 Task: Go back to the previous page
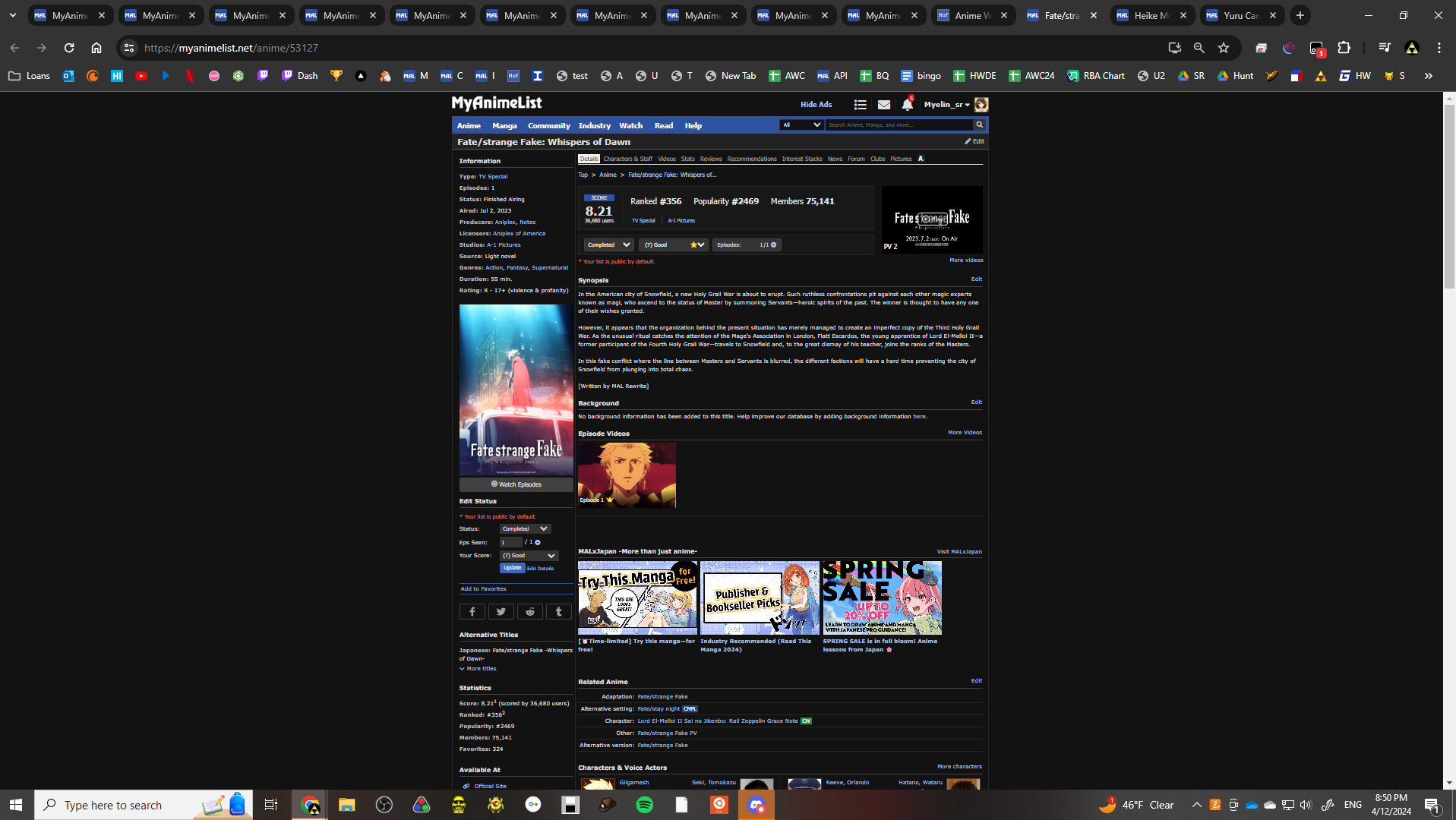tap(14, 48)
